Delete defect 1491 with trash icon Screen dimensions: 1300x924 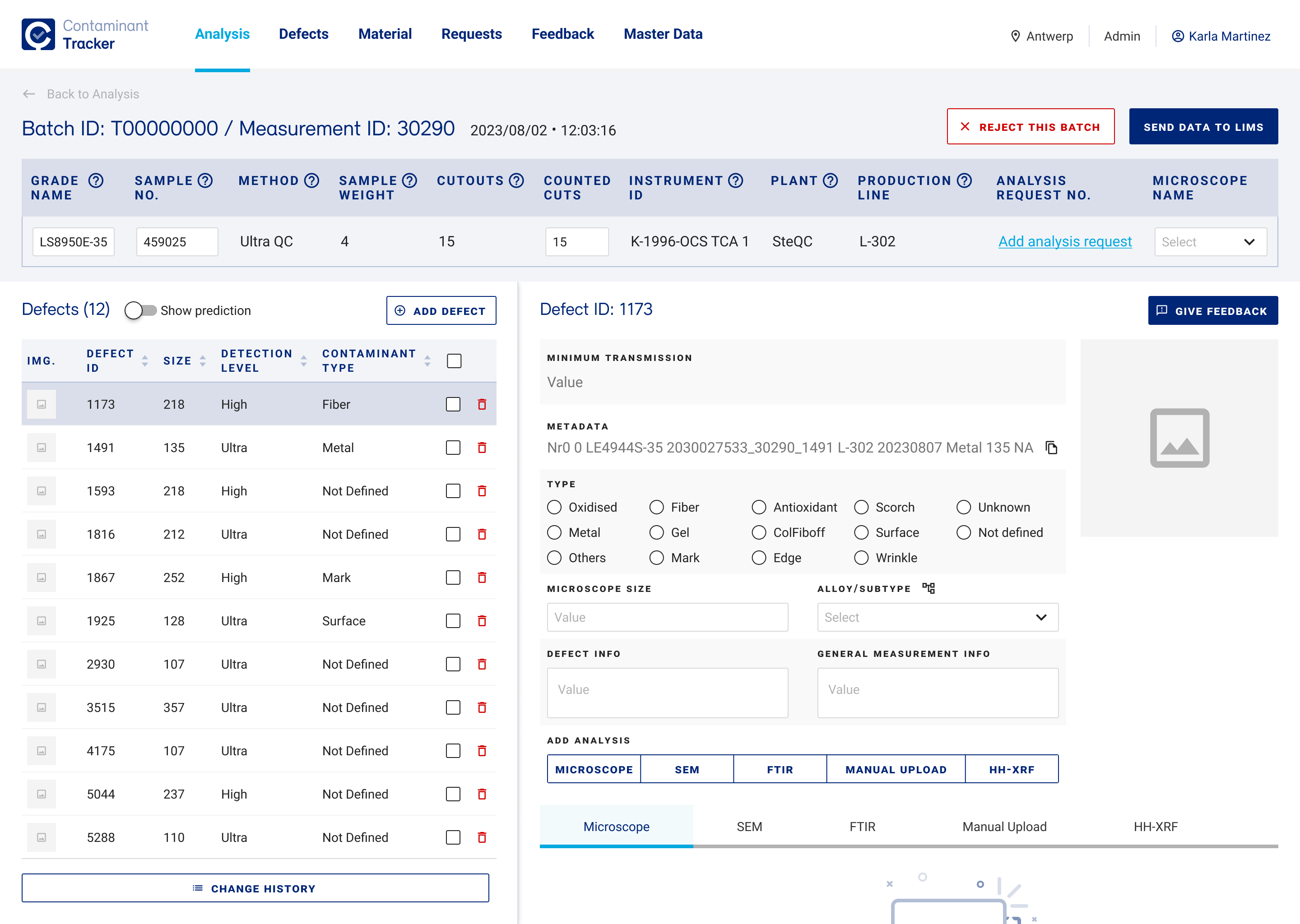pos(482,448)
